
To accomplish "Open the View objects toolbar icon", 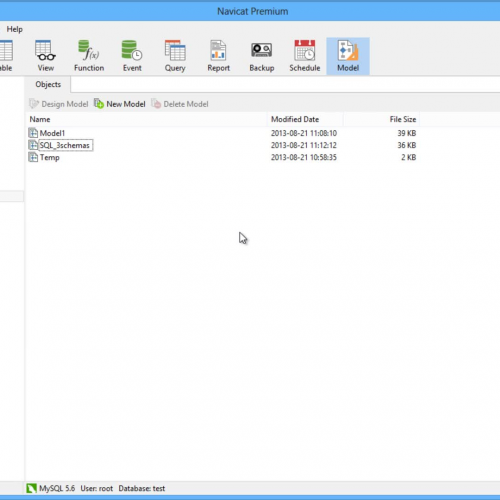I will 45,56.
